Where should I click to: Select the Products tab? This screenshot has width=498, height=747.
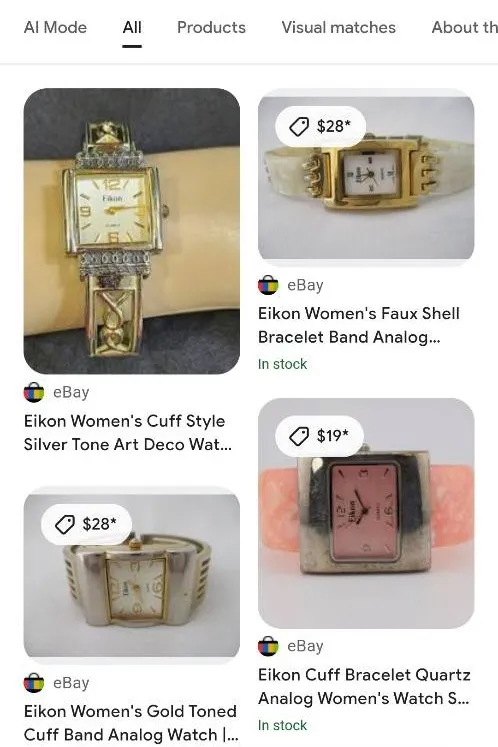pos(212,28)
